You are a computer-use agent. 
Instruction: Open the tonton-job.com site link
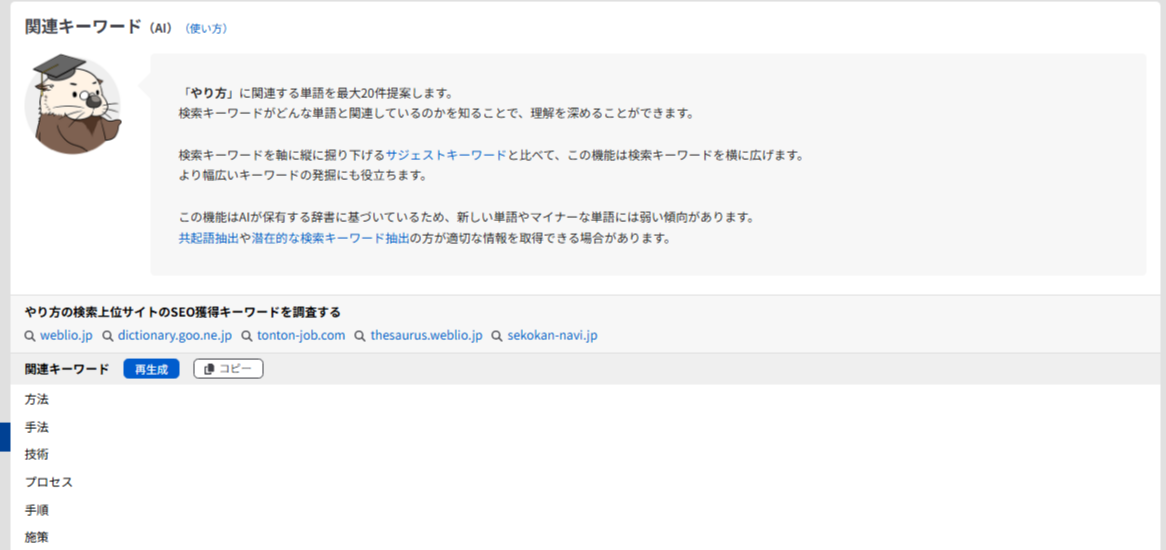click(300, 336)
